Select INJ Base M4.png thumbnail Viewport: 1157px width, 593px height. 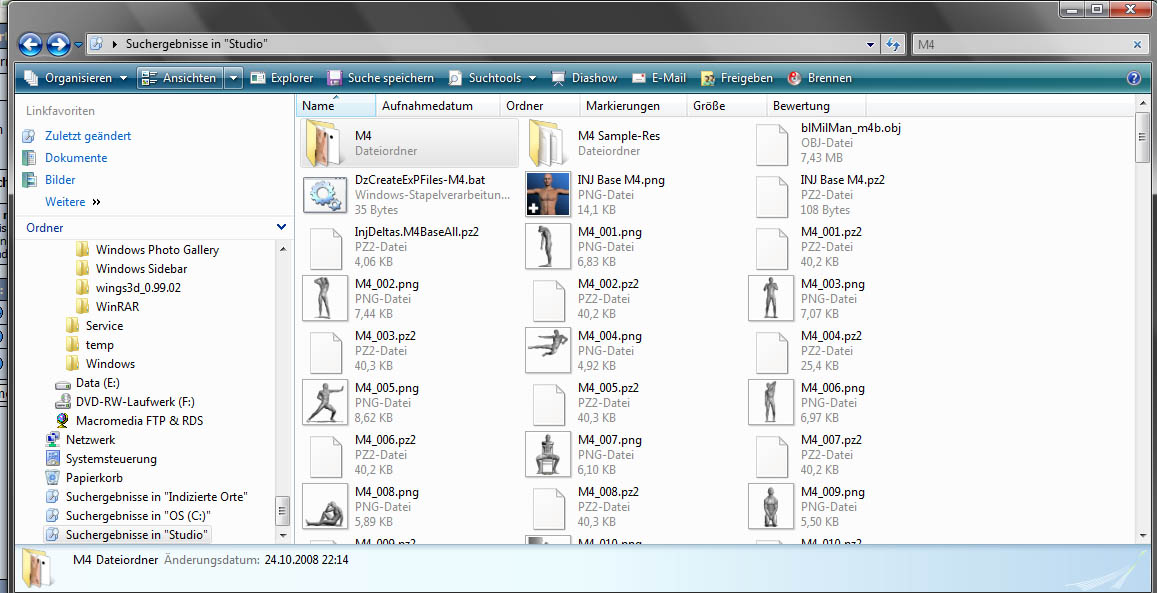tap(548, 194)
